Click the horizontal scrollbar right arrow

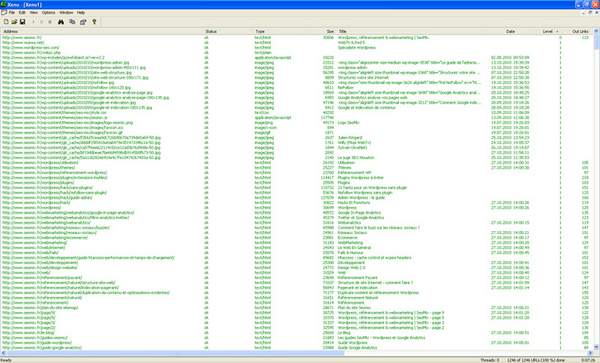591,353
